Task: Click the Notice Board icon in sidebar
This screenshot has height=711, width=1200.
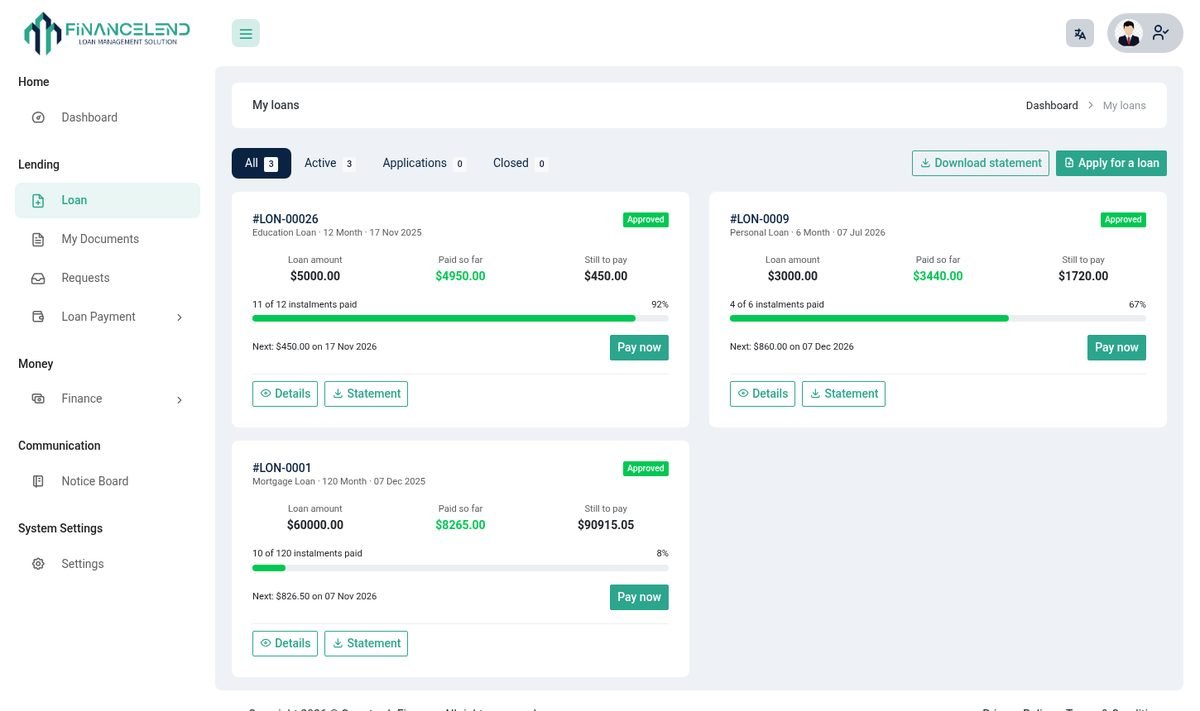Action: 38,481
